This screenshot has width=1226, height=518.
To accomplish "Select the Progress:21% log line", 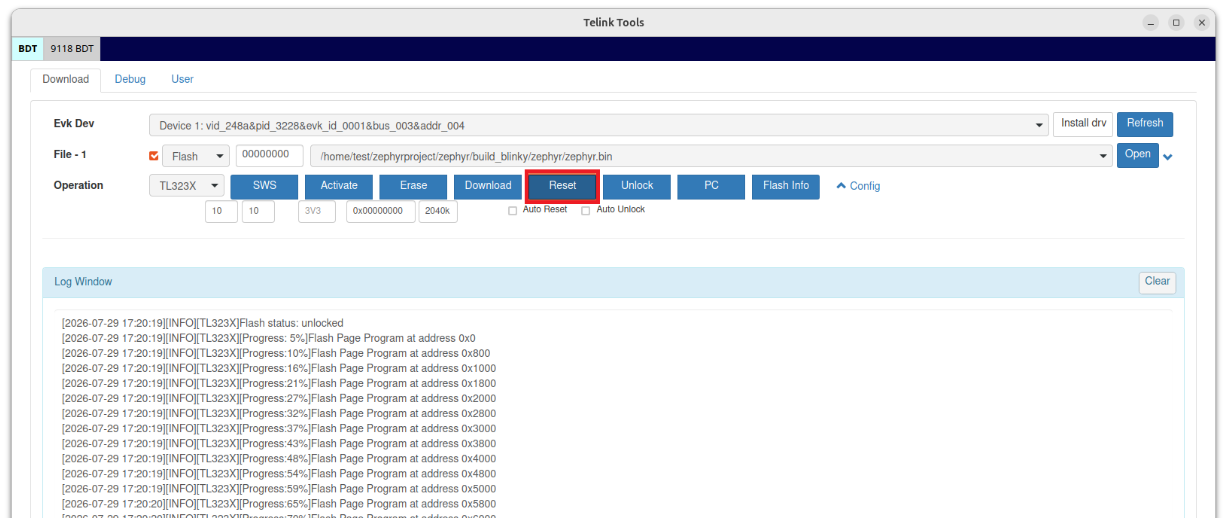I will (x=279, y=383).
